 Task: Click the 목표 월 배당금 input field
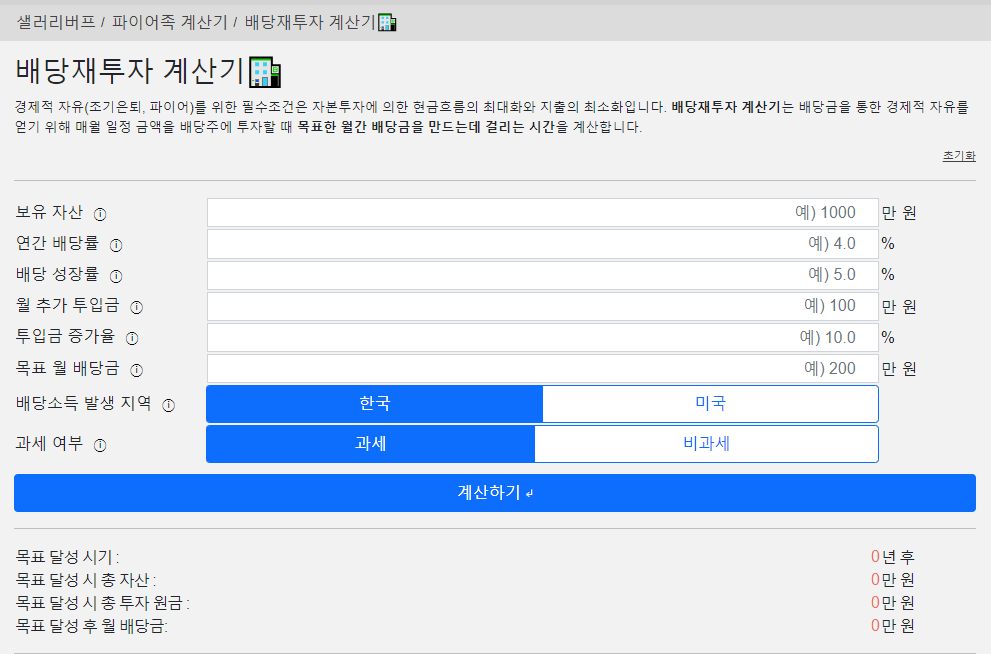click(x=542, y=369)
